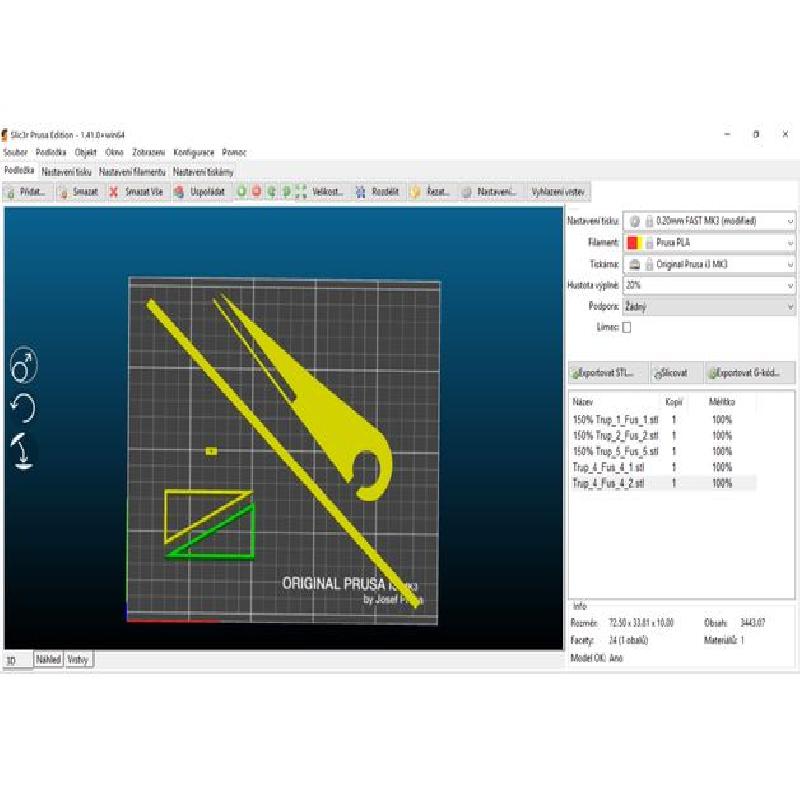Click the red minus fewer-copies icon
The image size is (800, 800).
pos(257,192)
